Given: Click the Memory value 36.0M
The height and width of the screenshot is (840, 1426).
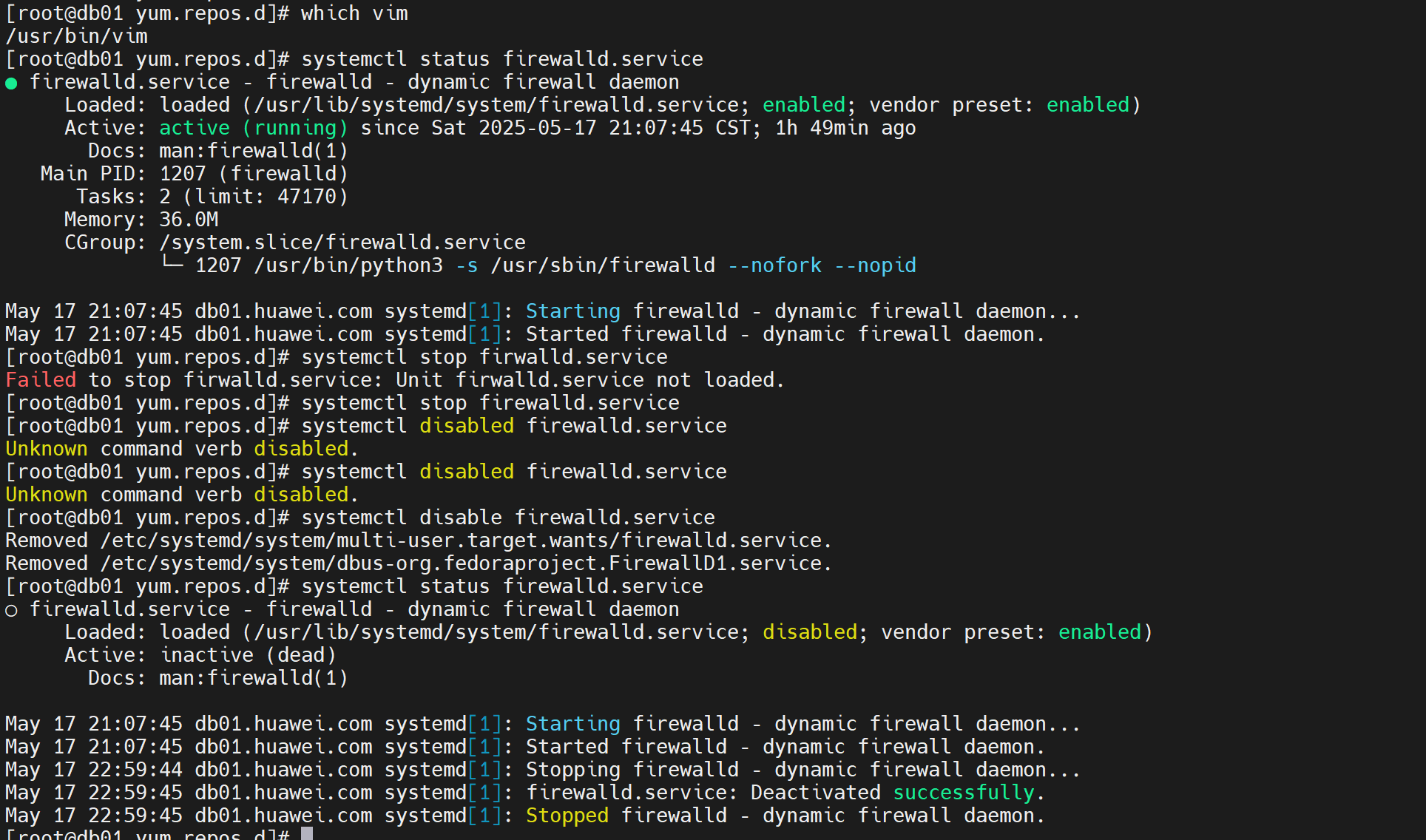Looking at the screenshot, I should click(x=189, y=220).
